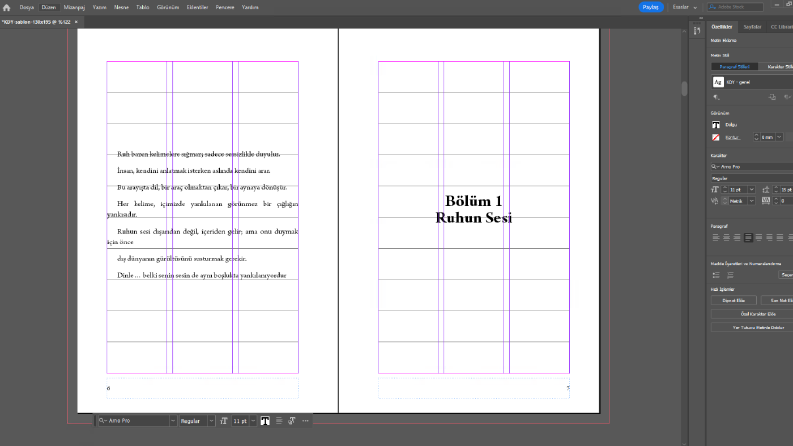Click the tracking stepper in Properties panel
The image size is (793, 446).
(776, 201)
